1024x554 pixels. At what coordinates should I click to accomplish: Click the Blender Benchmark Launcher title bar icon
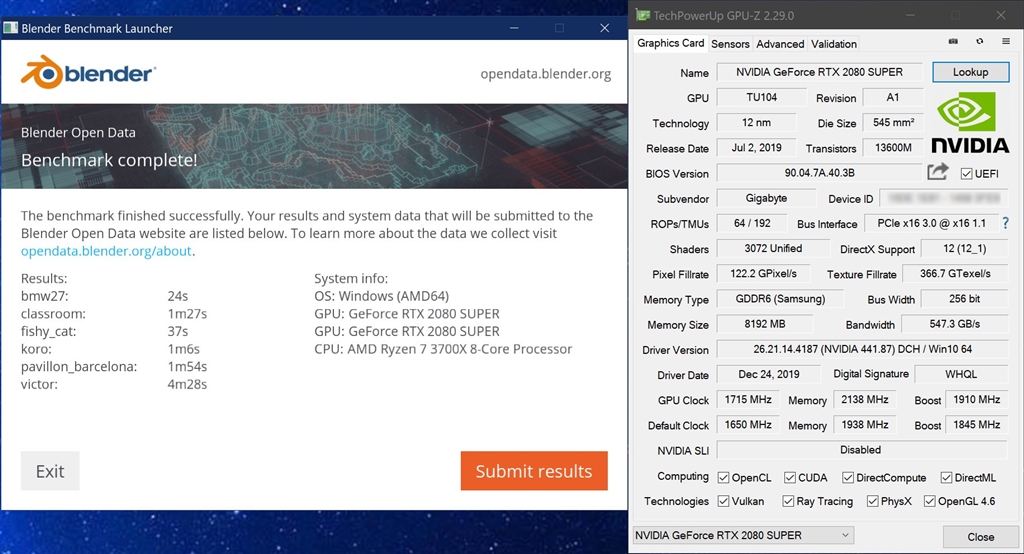click(x=10, y=28)
